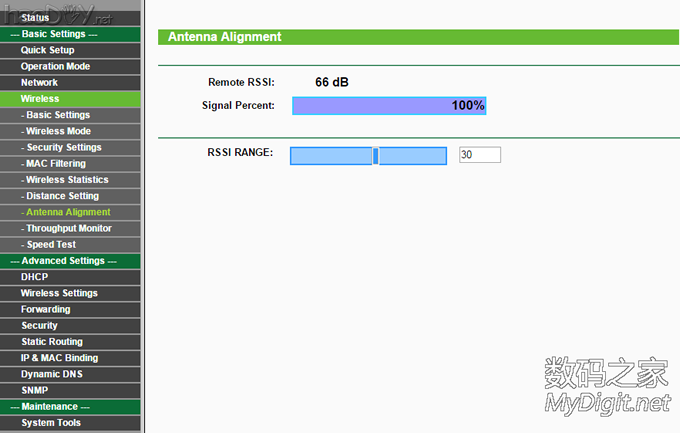This screenshot has width=680, height=433.
Task: Select Operation Mode menu item
Action: pyautogui.click(x=55, y=66)
